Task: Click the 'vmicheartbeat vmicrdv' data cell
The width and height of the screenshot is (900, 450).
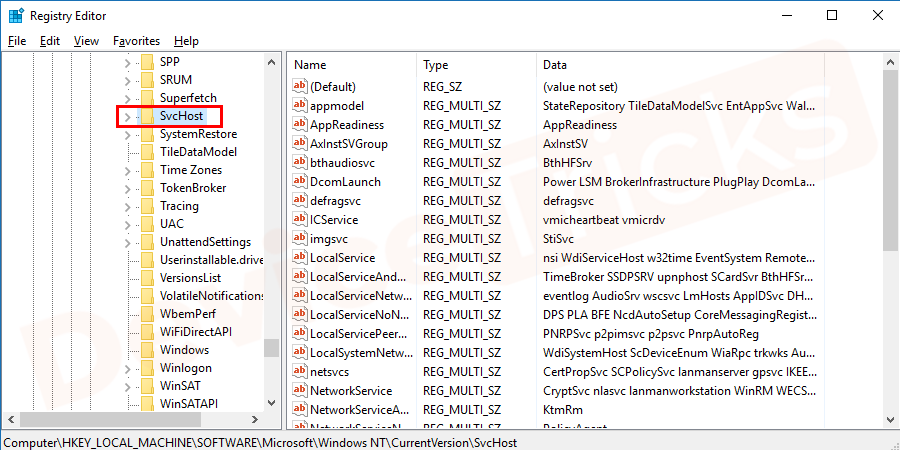Action: tap(604, 220)
